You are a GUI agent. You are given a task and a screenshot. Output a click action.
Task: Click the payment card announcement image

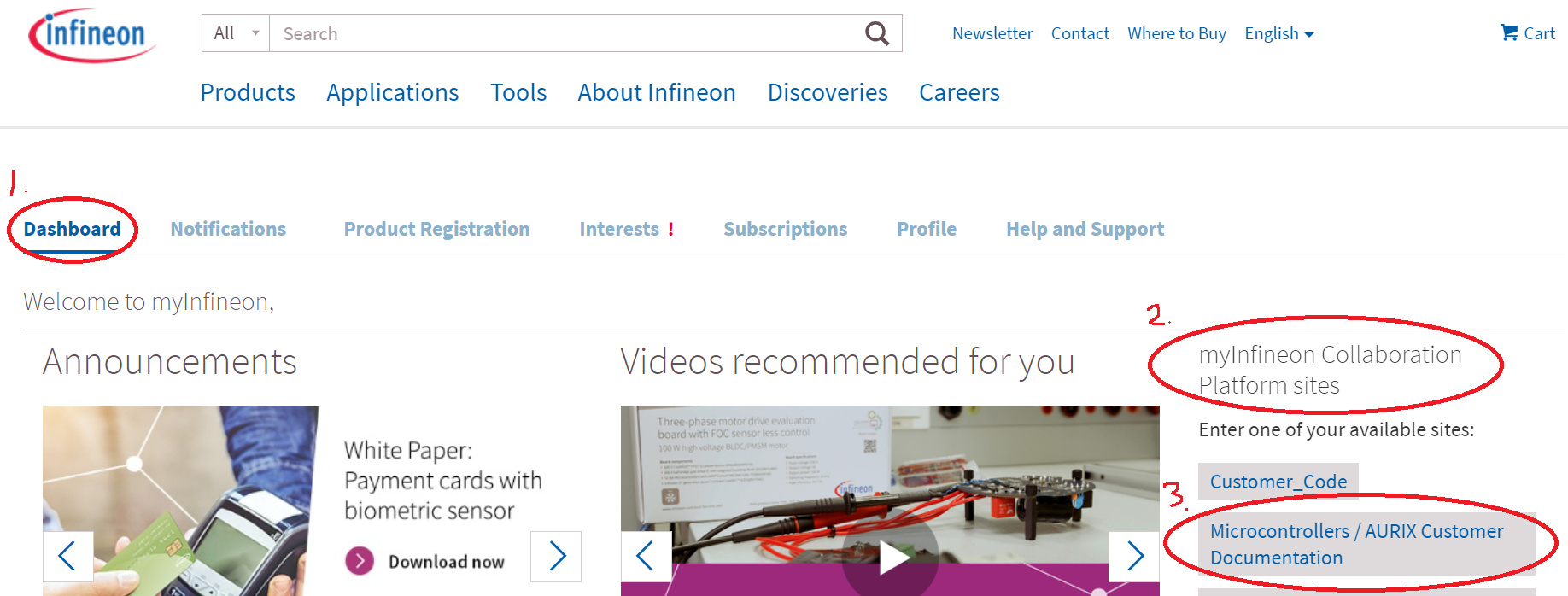click(x=180, y=500)
